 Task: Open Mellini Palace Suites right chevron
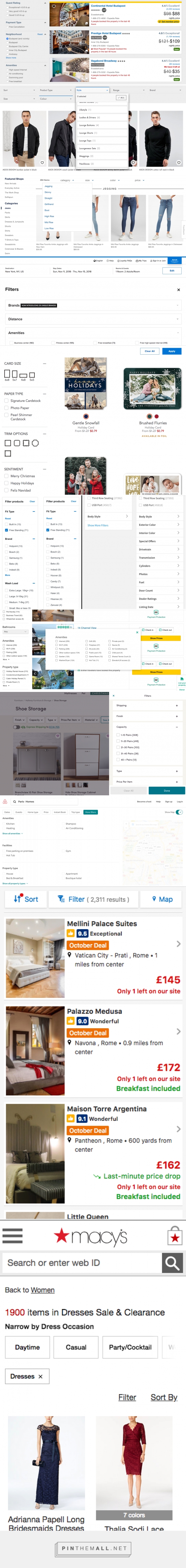(178, 943)
